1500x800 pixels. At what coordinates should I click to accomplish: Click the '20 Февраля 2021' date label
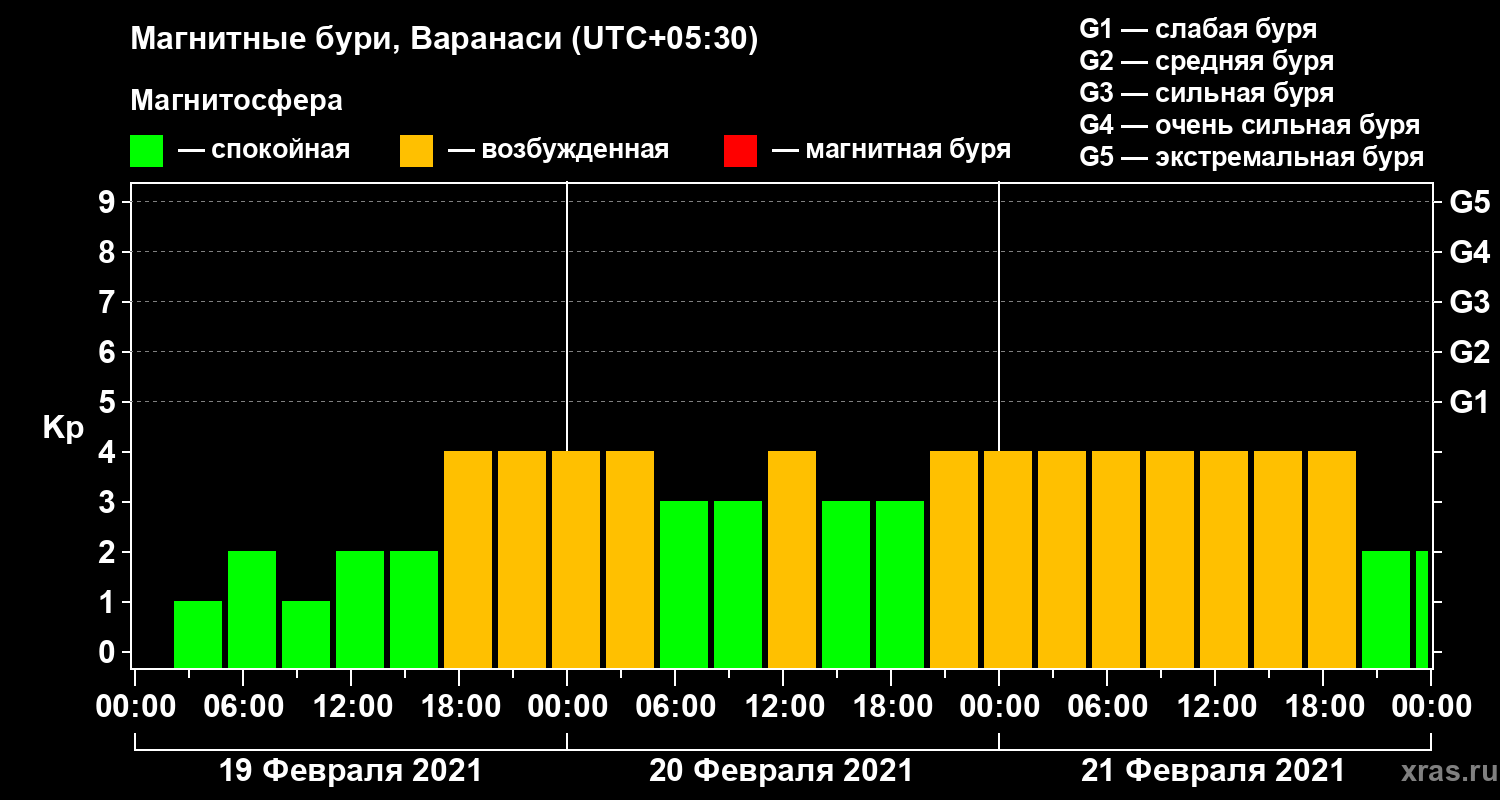(x=782, y=771)
